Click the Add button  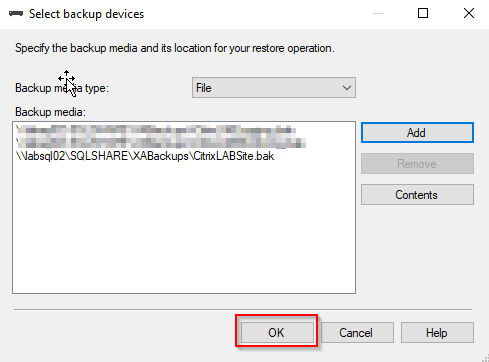click(x=417, y=133)
